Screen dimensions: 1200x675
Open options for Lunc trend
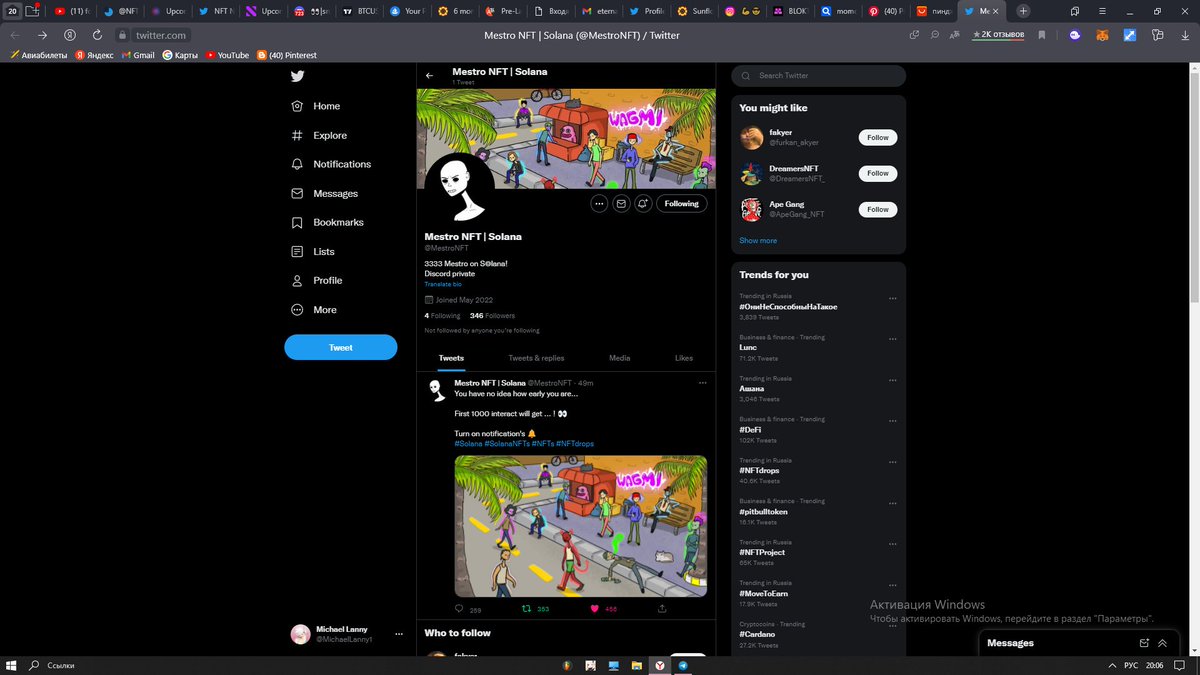click(x=893, y=339)
